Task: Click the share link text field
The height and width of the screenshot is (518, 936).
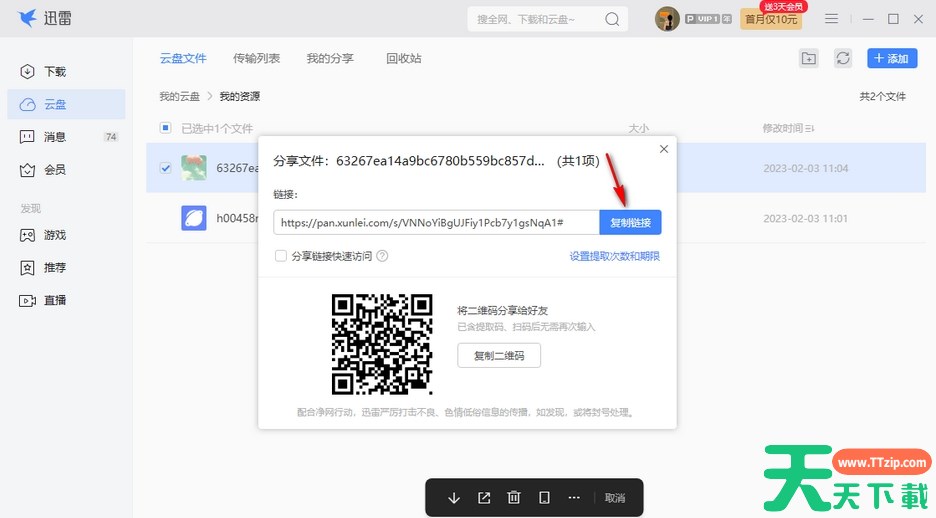Action: (436, 223)
